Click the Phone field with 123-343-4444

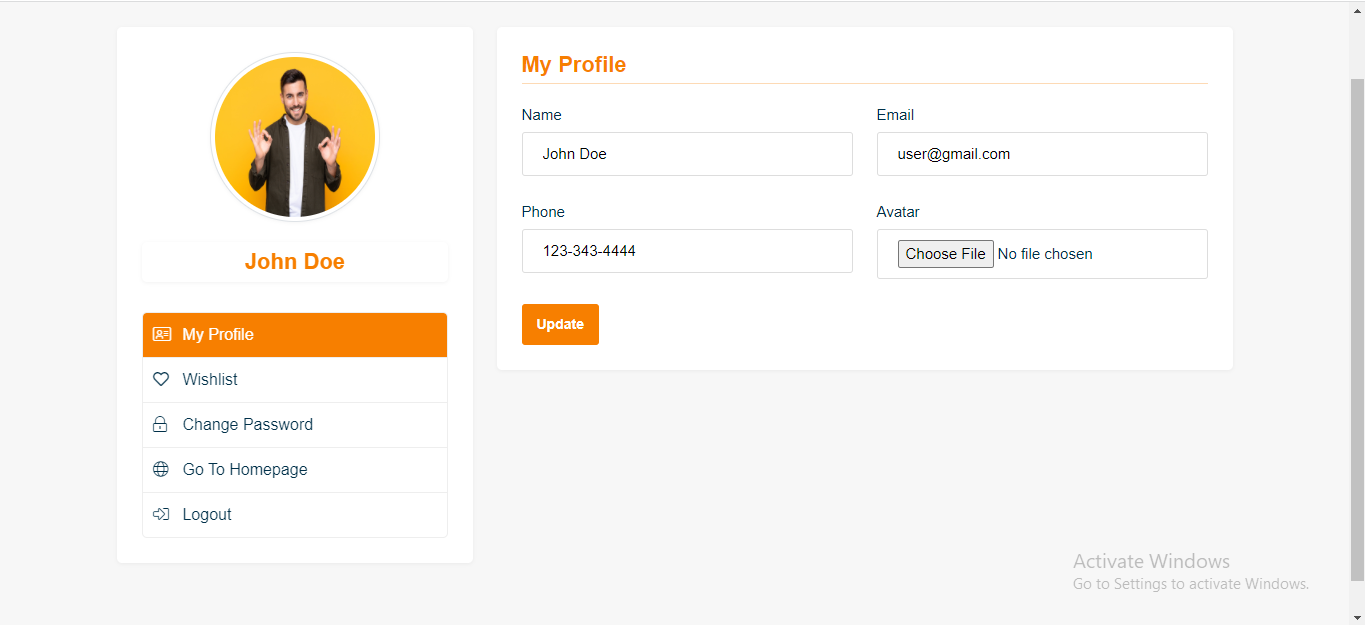point(687,251)
